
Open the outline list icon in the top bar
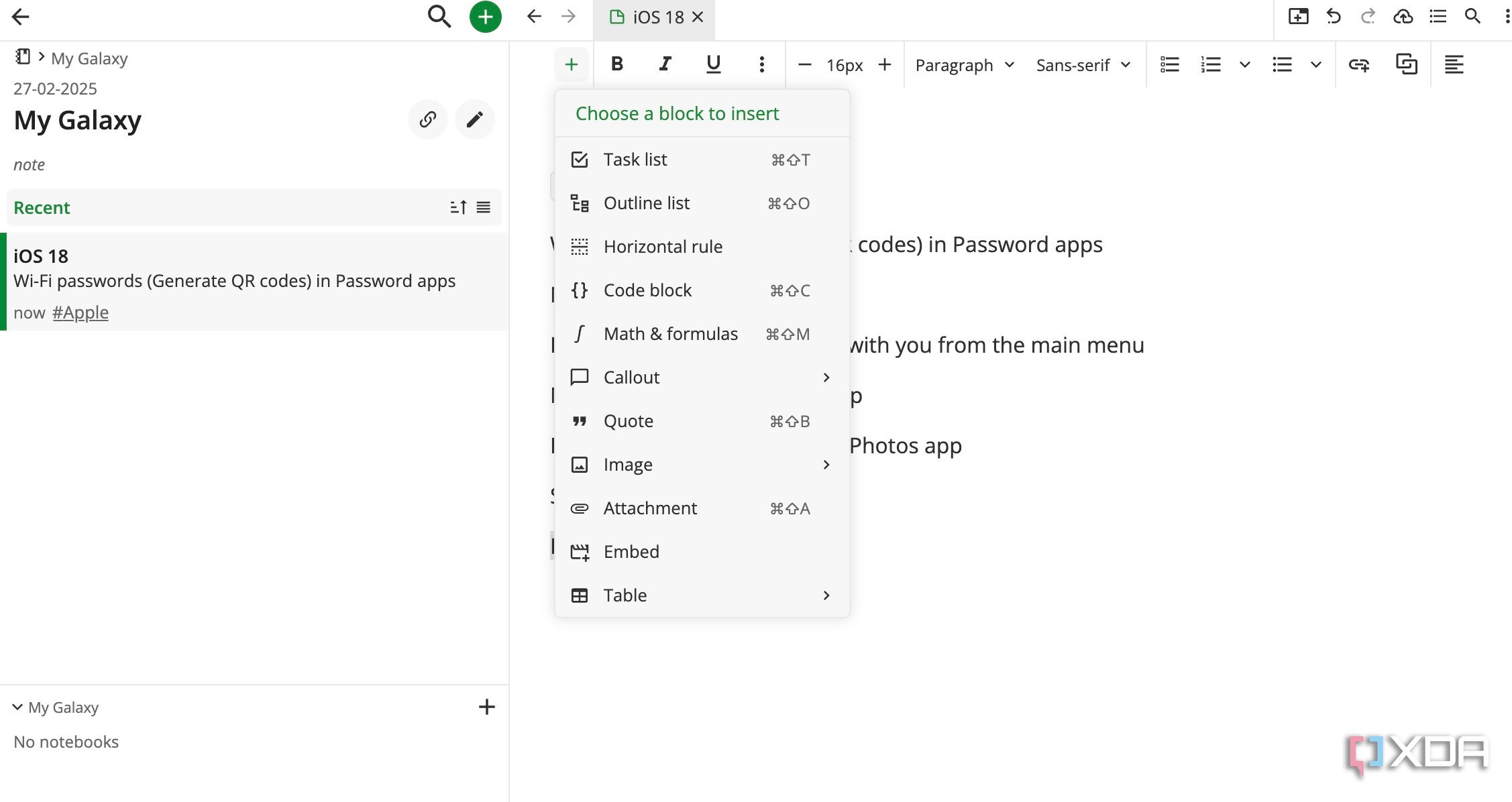click(x=1438, y=16)
